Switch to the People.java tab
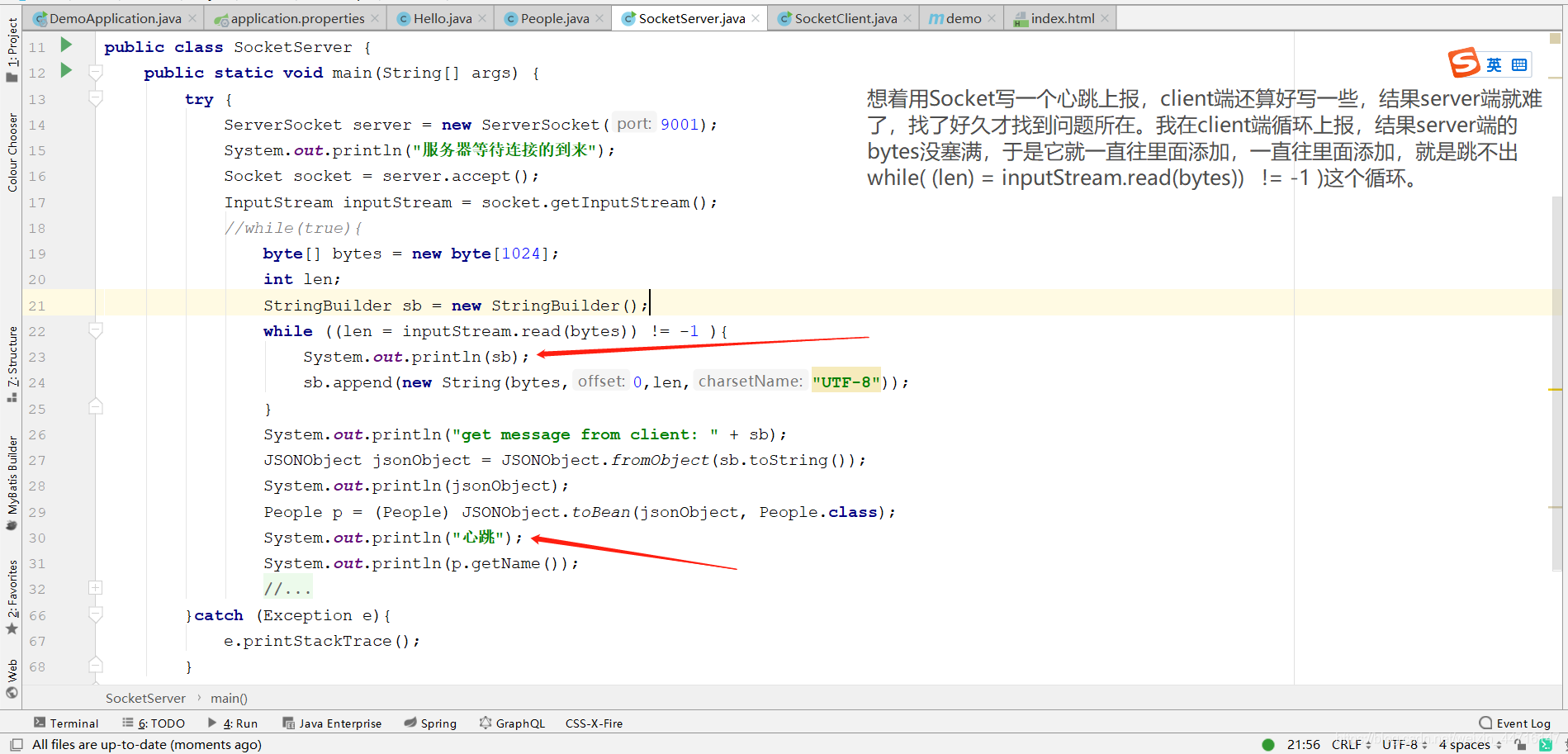This screenshot has height=754, width=1568. tap(554, 18)
